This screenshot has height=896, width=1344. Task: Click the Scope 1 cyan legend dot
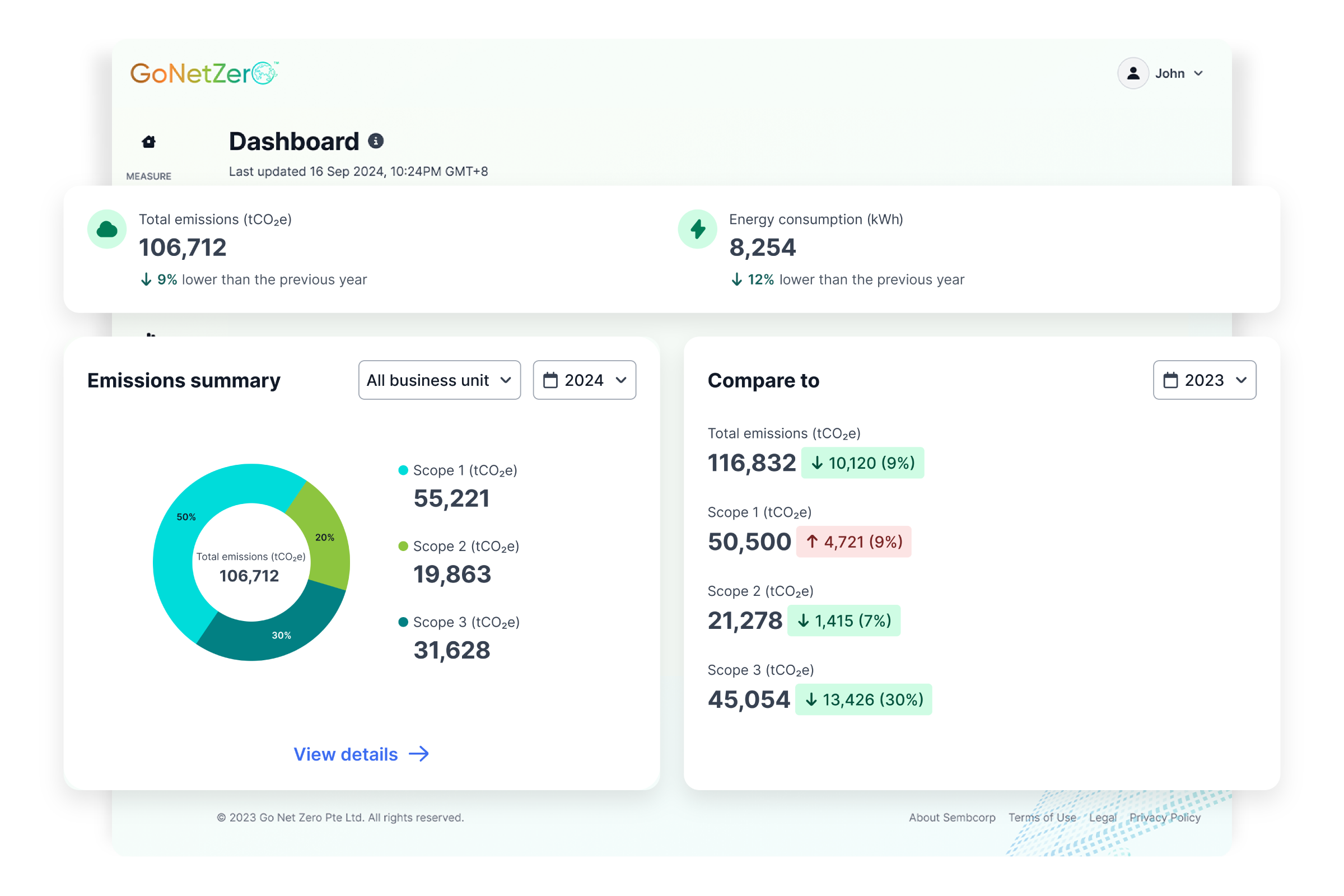(x=403, y=470)
